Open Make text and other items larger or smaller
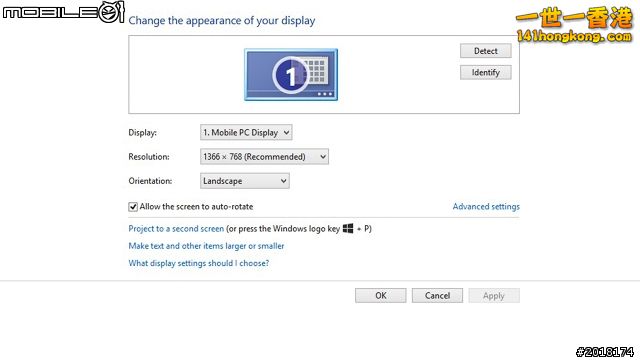 [x=206, y=246]
